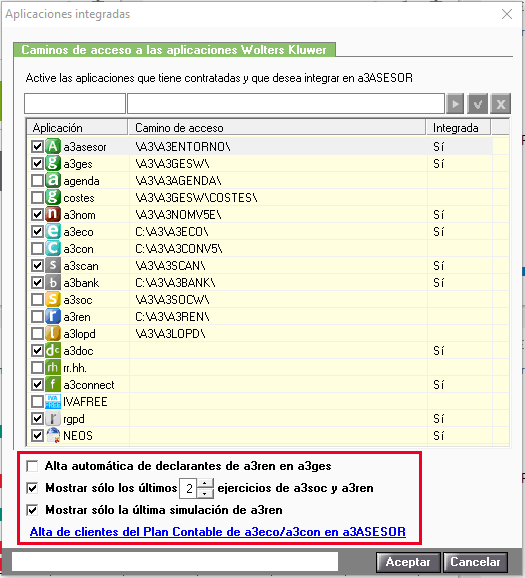Viewport: 525px width, 578px height.
Task: Select the \A3\A3ENTORNO\ path cell
Action: point(278,147)
